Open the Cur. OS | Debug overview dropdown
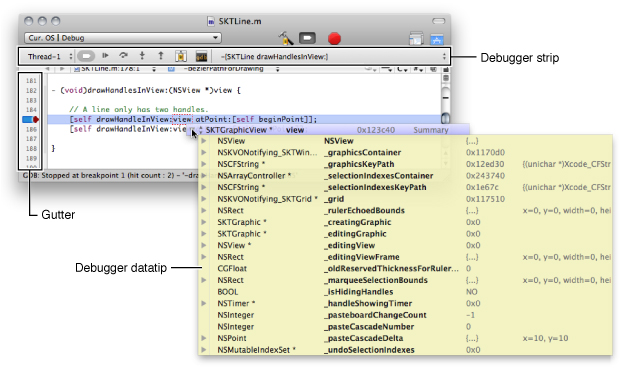The image size is (633, 375). pyautogui.click(x=123, y=38)
